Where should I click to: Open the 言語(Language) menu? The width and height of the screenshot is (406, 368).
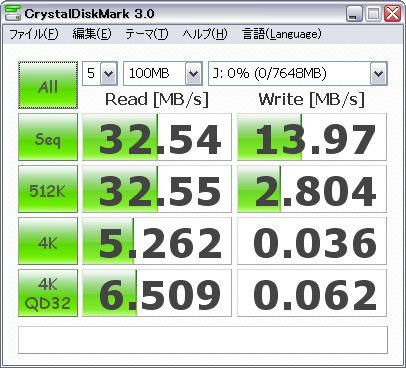[x=282, y=34]
